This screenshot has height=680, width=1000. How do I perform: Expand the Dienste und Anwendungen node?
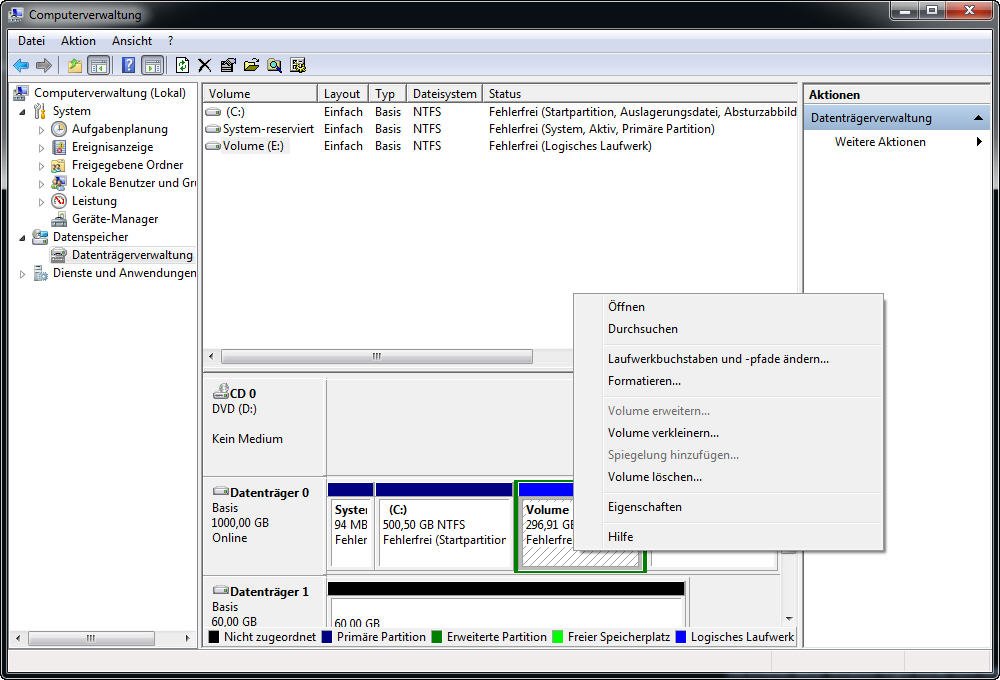coord(22,274)
